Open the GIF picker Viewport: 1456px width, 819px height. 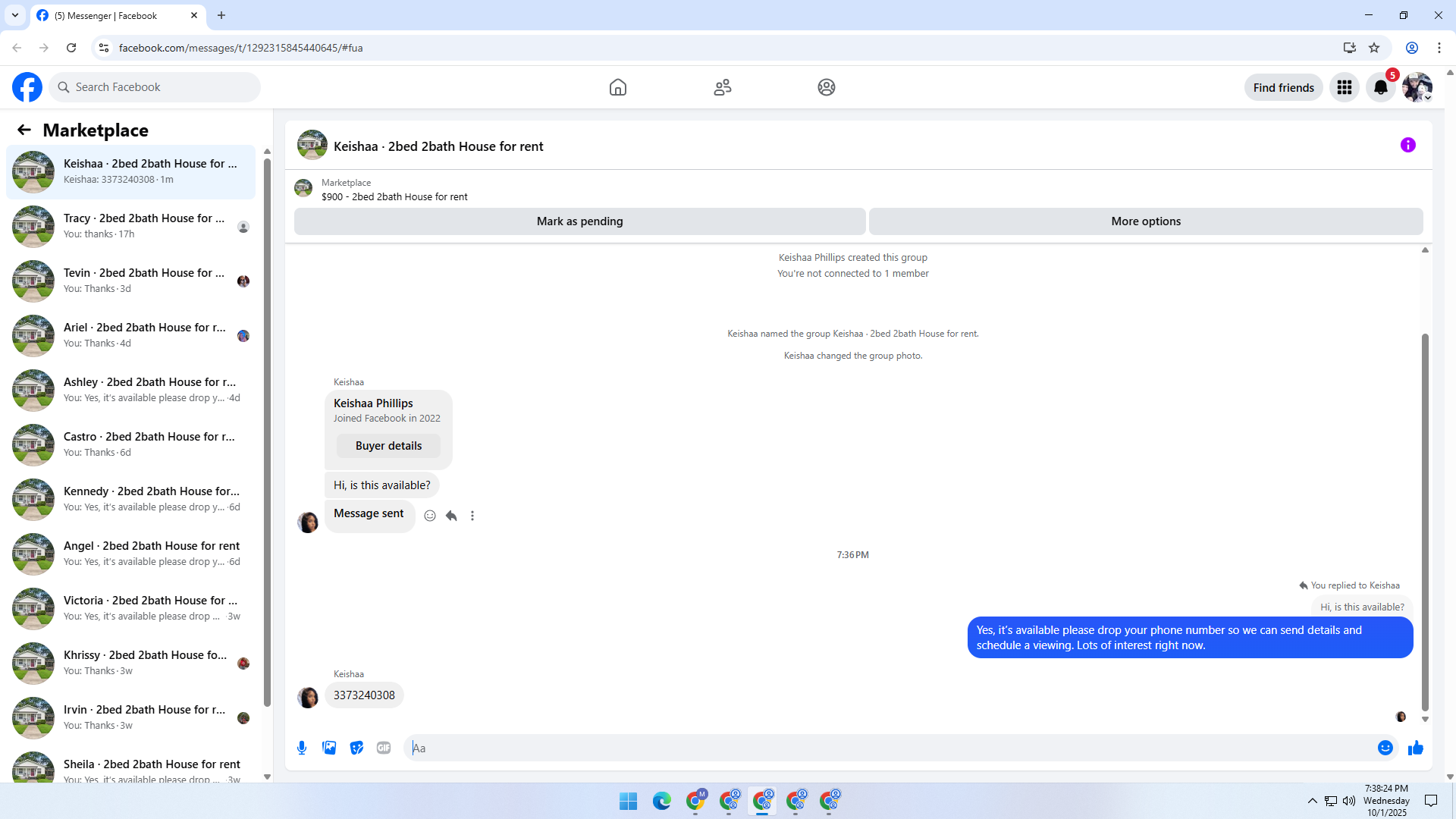point(384,748)
